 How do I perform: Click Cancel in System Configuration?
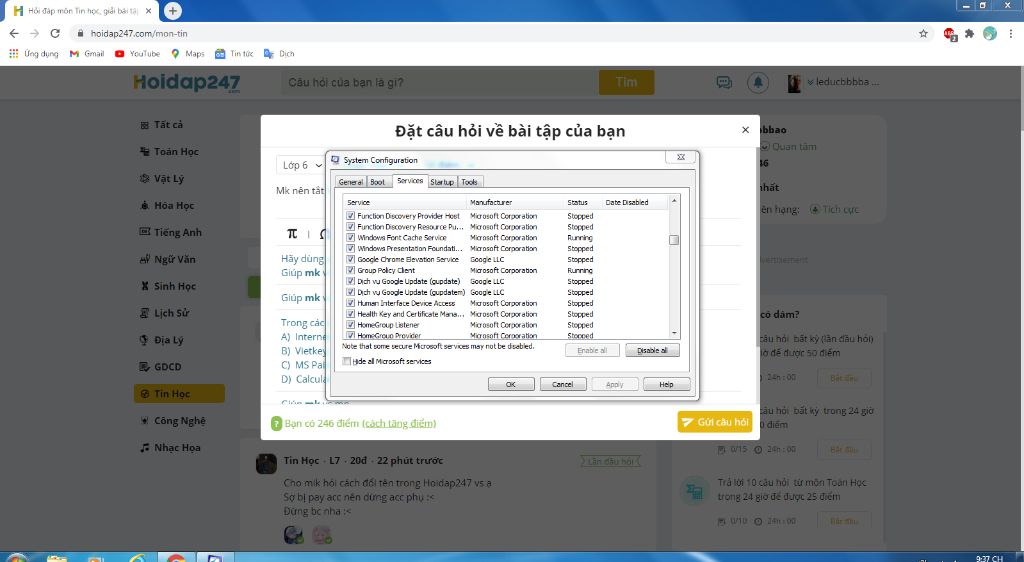[563, 384]
